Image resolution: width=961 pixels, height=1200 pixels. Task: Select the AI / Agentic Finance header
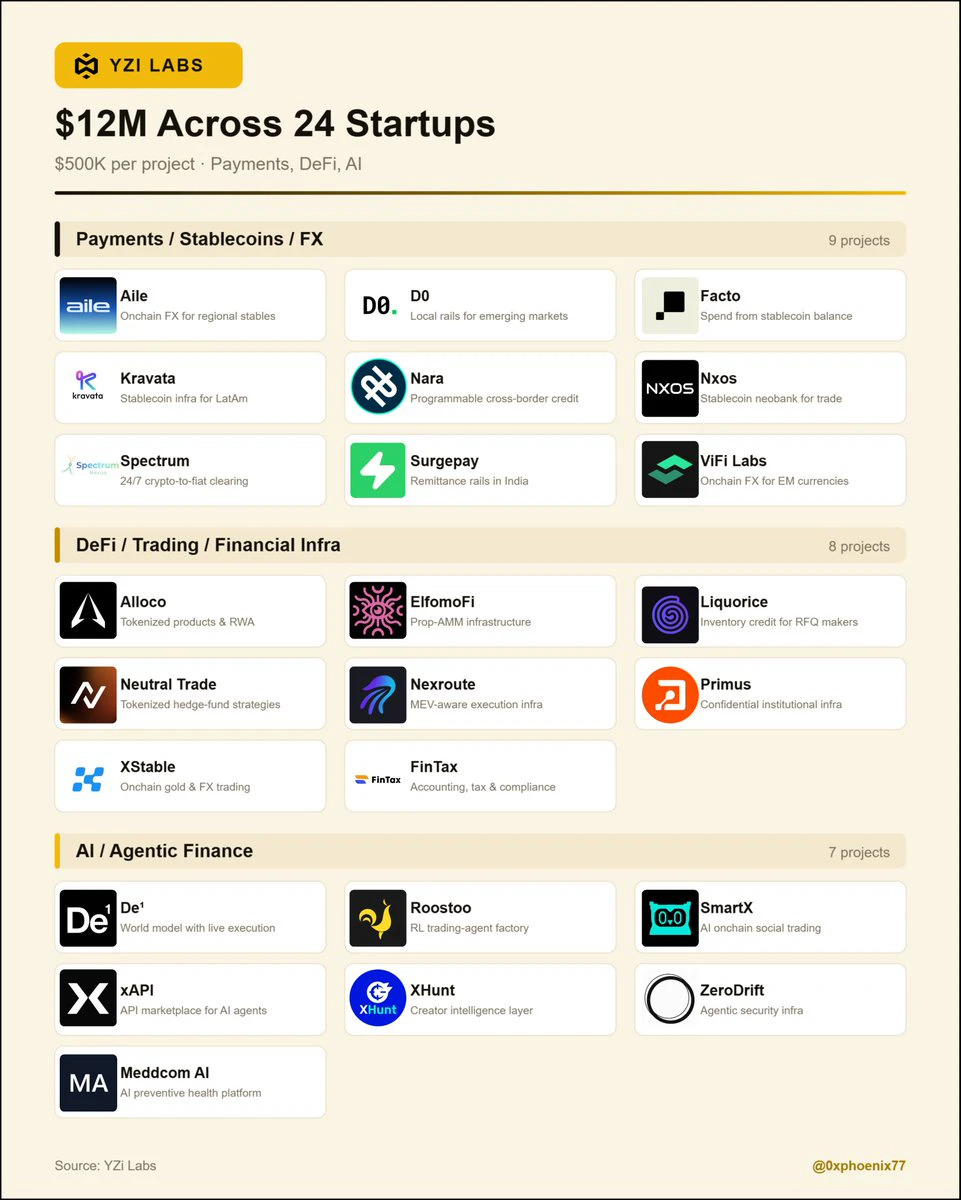tap(480, 851)
